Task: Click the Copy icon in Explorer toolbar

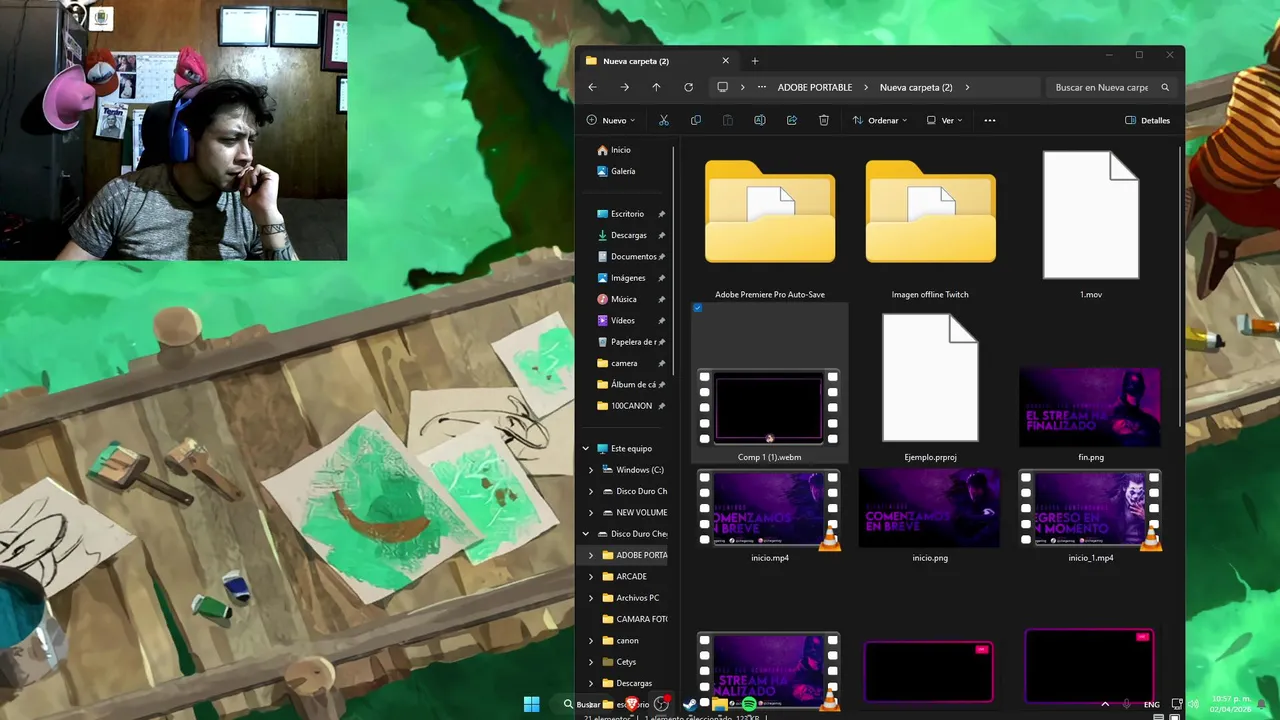Action: tap(696, 120)
